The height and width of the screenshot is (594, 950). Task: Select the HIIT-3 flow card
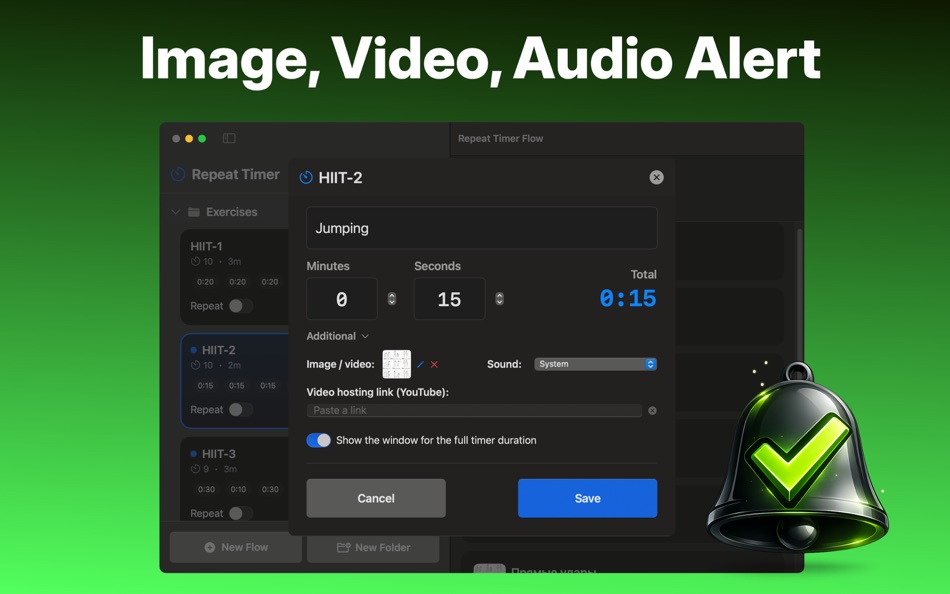(235, 479)
